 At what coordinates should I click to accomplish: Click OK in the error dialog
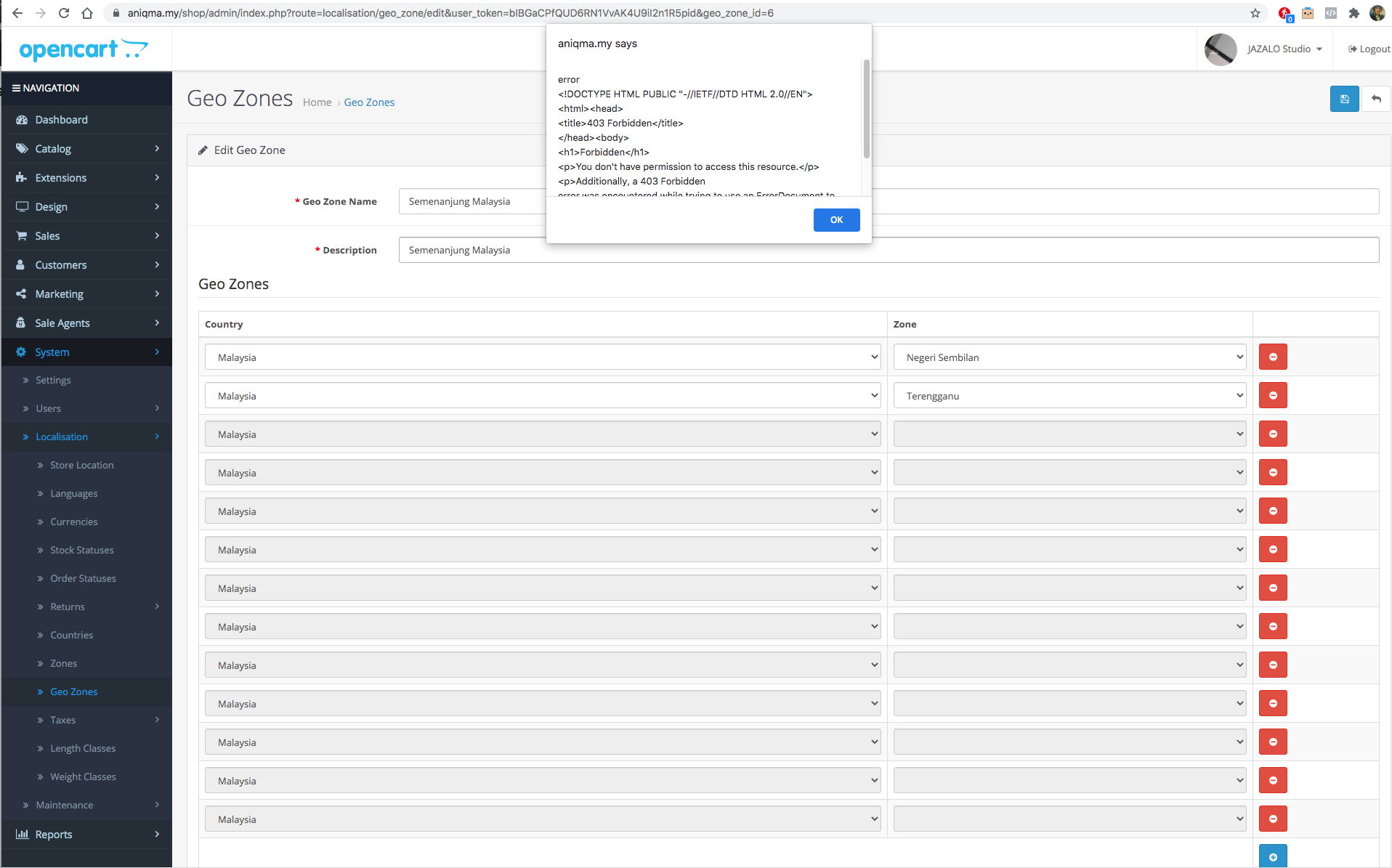click(x=836, y=219)
